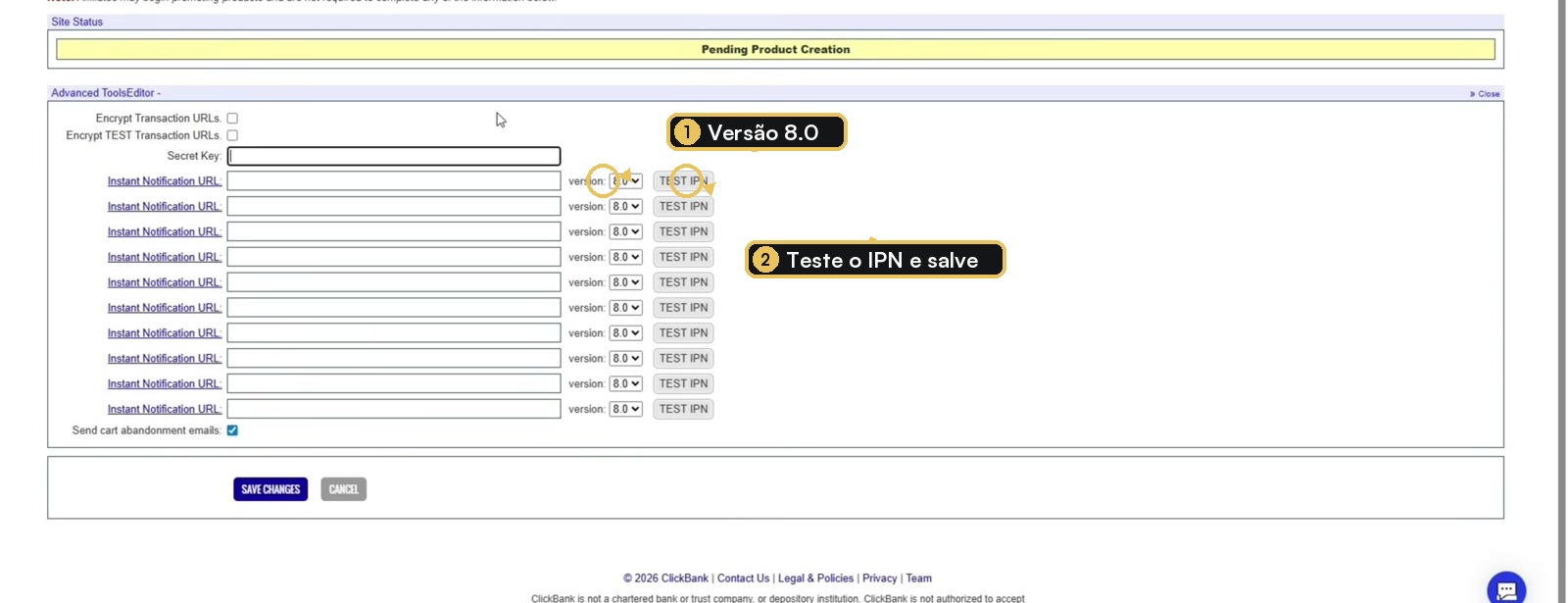The width and height of the screenshot is (1568, 603).
Task: Open version dropdown in fifth notification row
Action: (625, 282)
